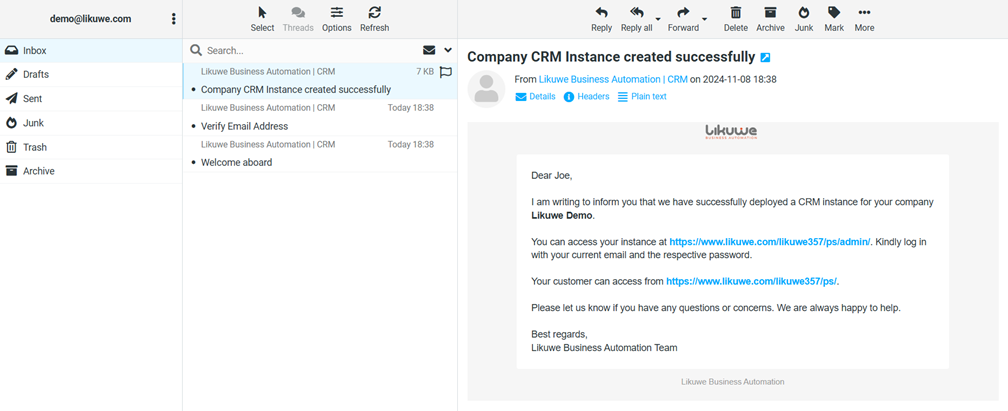Go to the Sent folder
This screenshot has height=411, width=1008.
(x=33, y=99)
